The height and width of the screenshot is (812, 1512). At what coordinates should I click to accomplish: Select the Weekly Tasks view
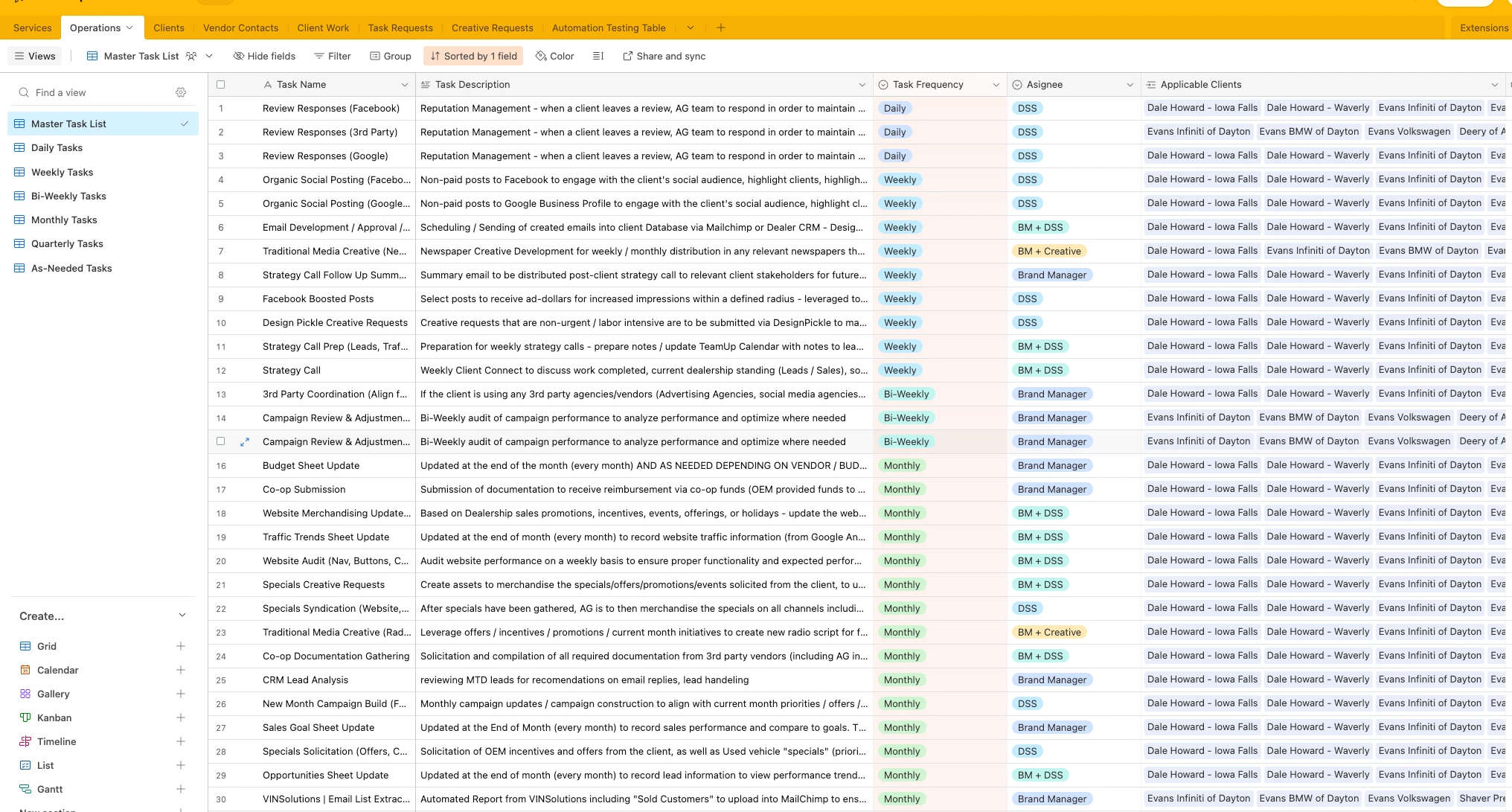(x=103, y=172)
